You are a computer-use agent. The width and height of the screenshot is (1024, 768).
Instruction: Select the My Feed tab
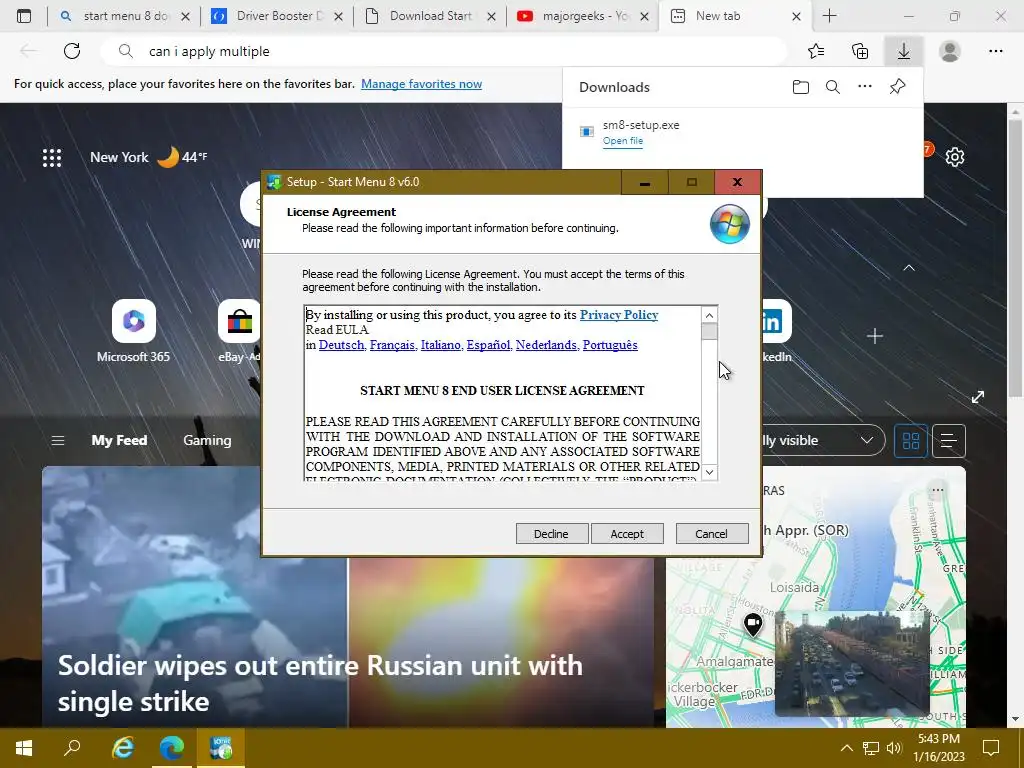(119, 440)
